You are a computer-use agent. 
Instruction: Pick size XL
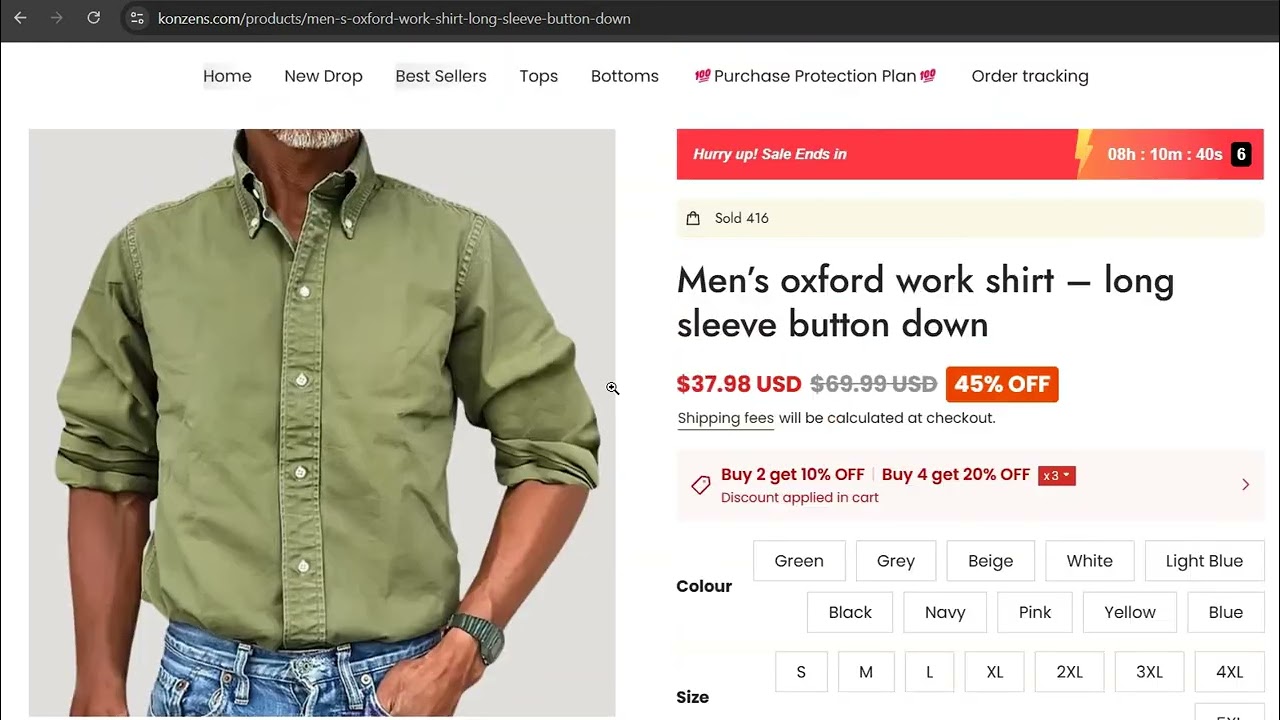tap(994, 672)
